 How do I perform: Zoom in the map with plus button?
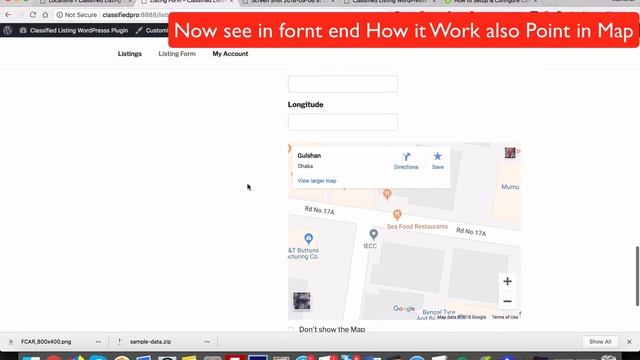[x=507, y=281]
